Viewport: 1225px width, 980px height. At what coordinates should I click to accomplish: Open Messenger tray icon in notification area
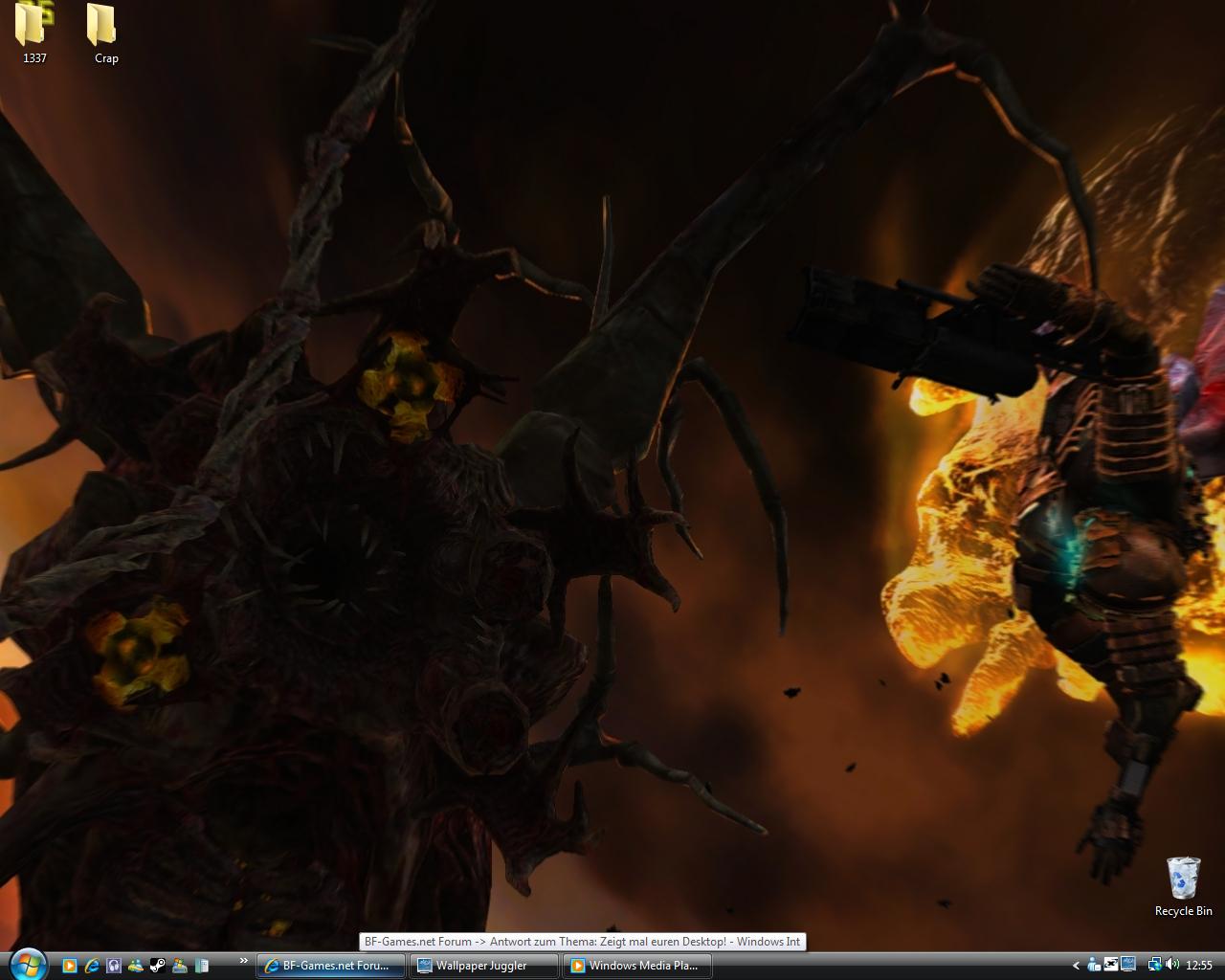point(1094,965)
